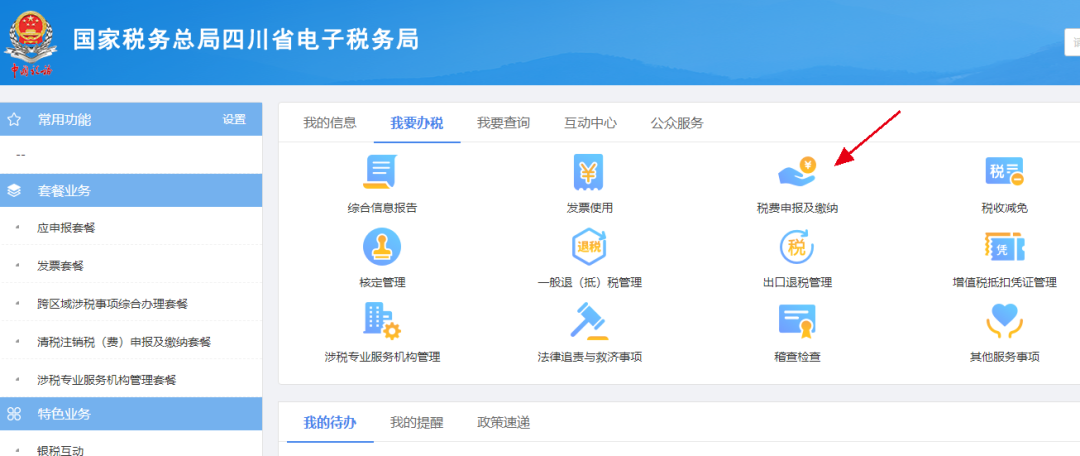Open 出口退税管理 circular icon
This screenshot has width=1080, height=456.
coord(797,247)
